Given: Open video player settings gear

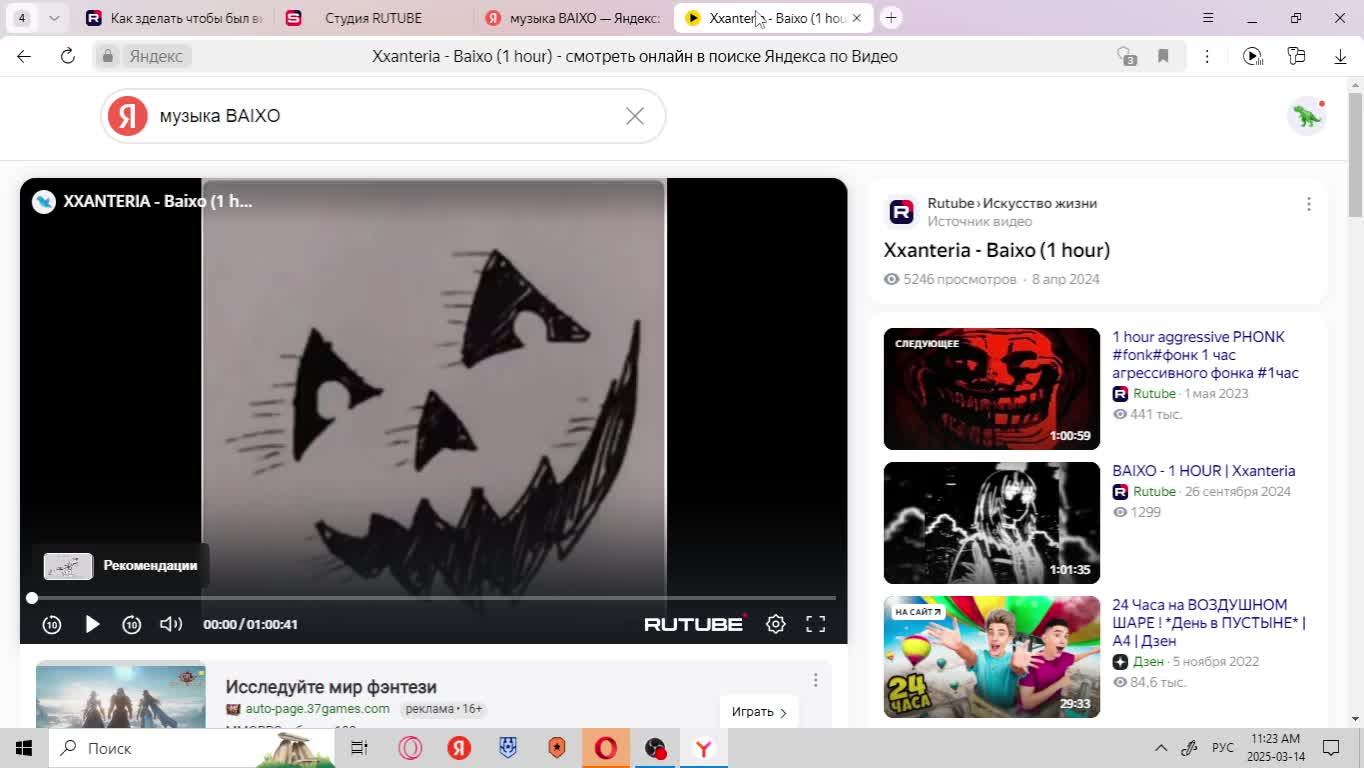Looking at the screenshot, I should coord(776,624).
